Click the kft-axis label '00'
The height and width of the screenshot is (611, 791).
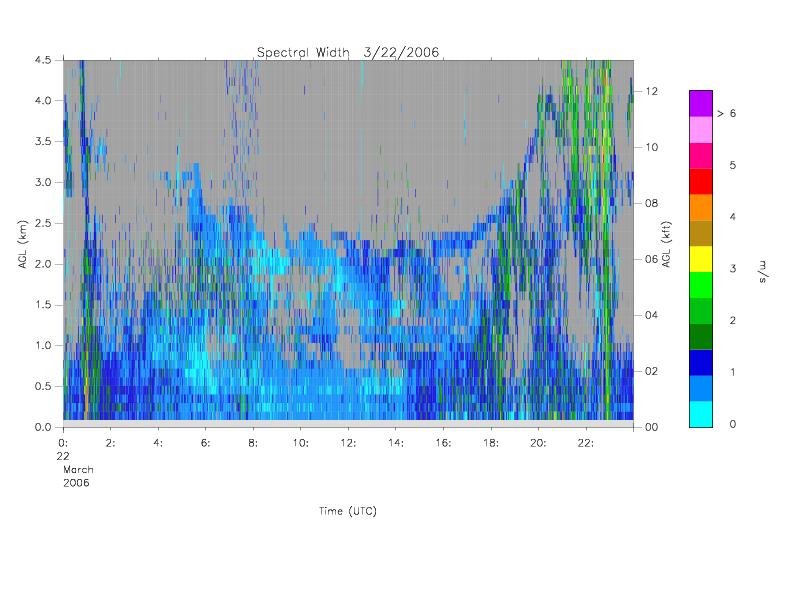tap(652, 427)
